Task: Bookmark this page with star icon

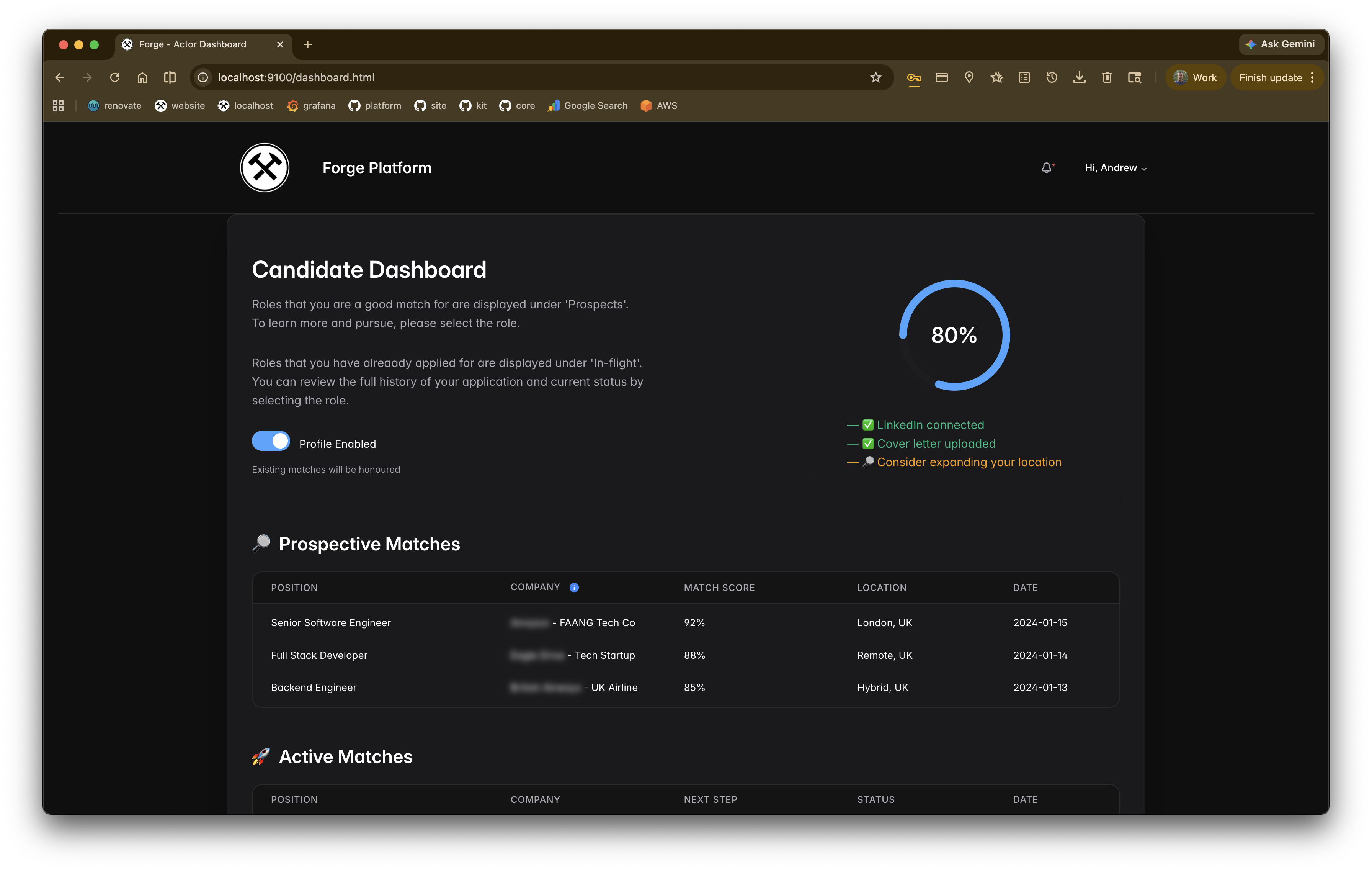Action: (x=876, y=77)
